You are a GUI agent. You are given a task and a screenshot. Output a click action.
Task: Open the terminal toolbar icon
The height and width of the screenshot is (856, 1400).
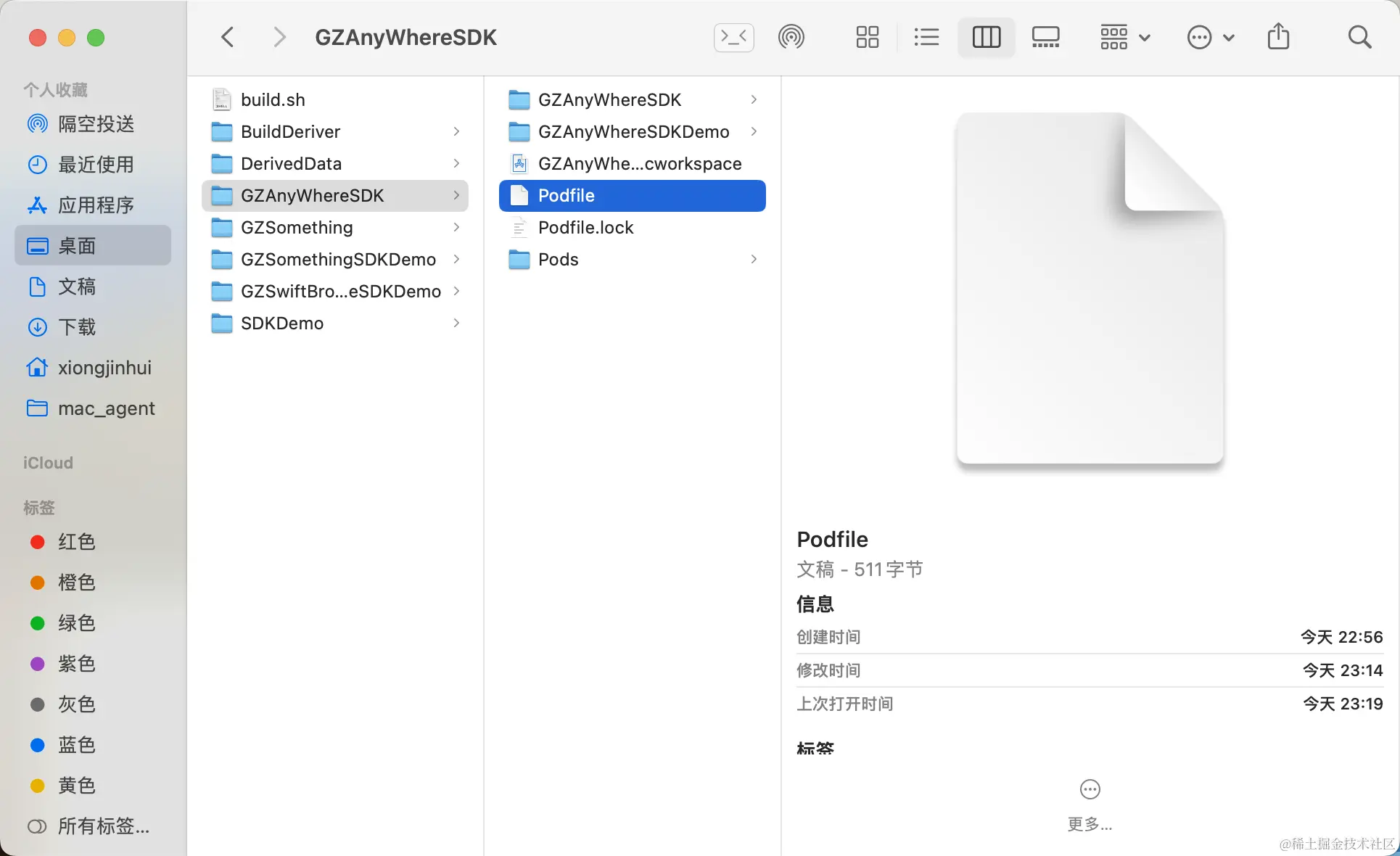733,37
